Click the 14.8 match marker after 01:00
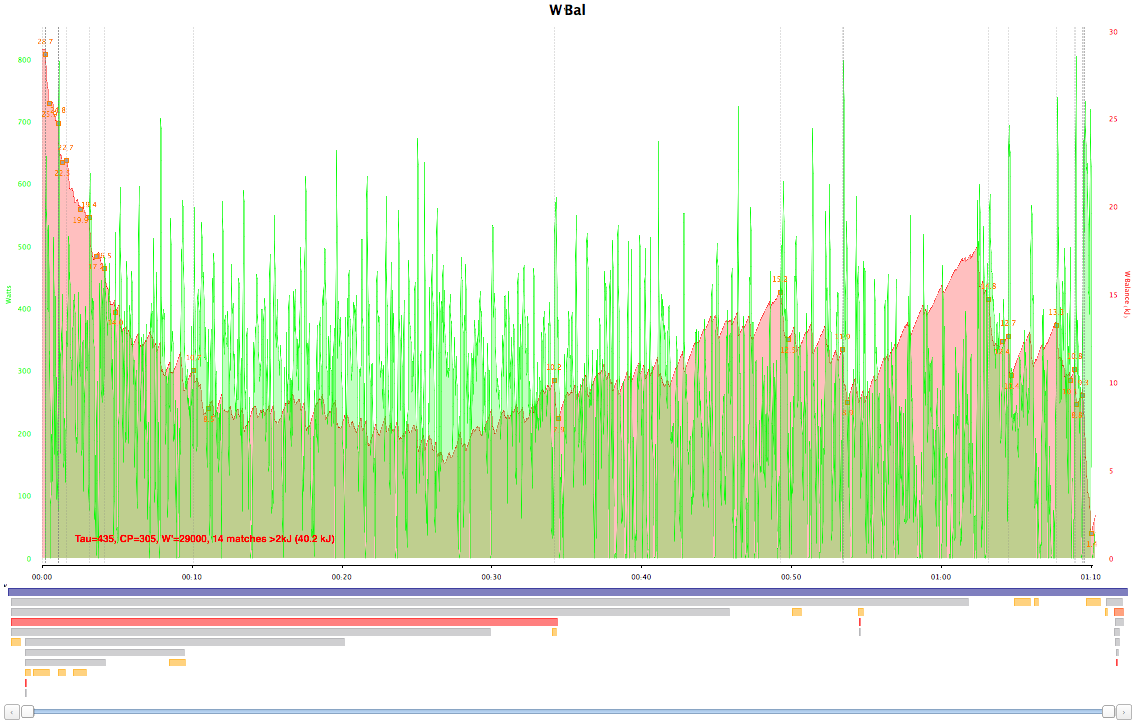This screenshot has width=1136, height=724. (x=988, y=298)
